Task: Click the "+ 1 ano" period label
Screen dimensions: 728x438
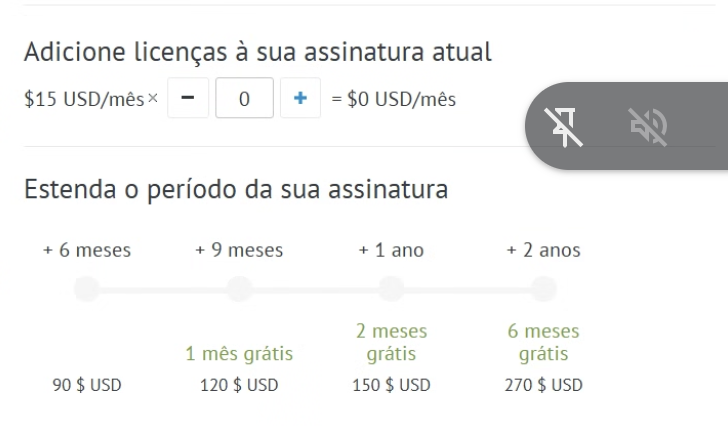Action: click(391, 250)
